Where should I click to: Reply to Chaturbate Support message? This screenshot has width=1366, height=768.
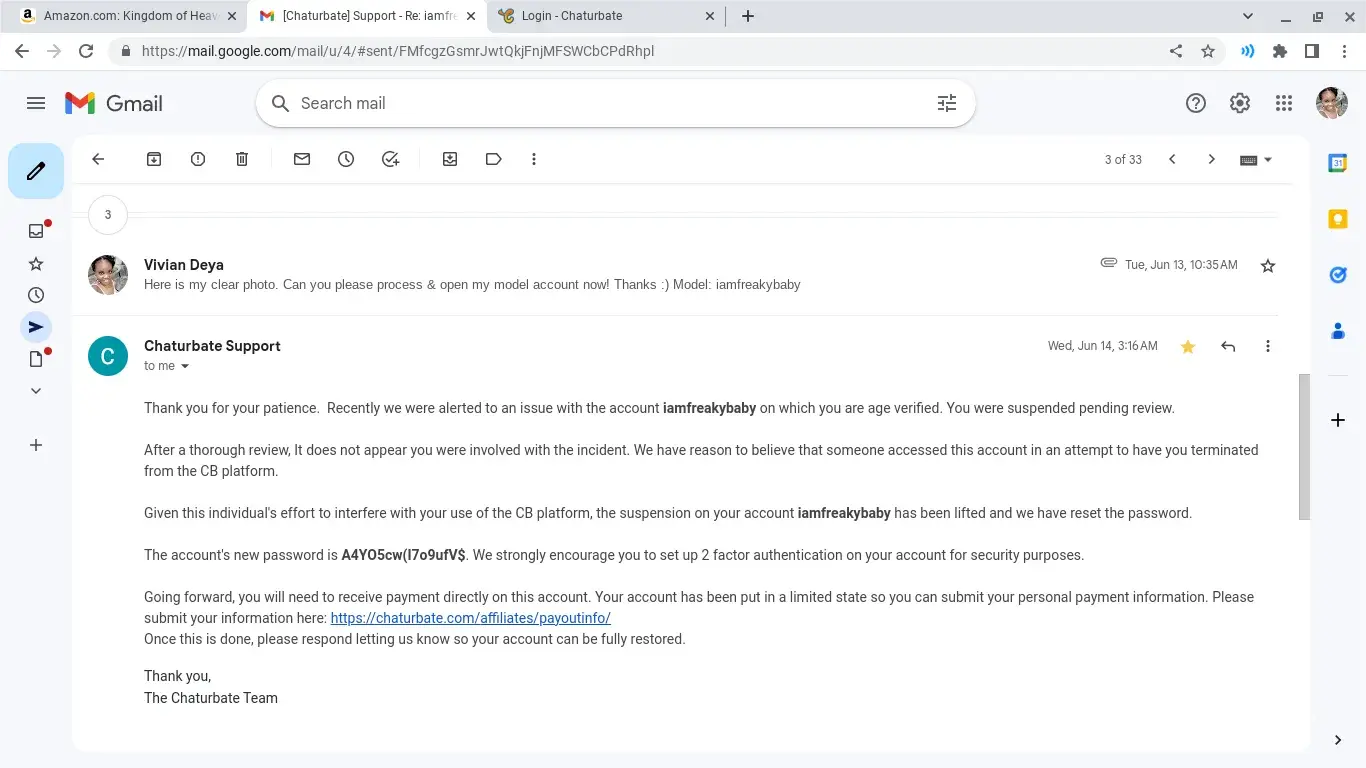(1228, 346)
